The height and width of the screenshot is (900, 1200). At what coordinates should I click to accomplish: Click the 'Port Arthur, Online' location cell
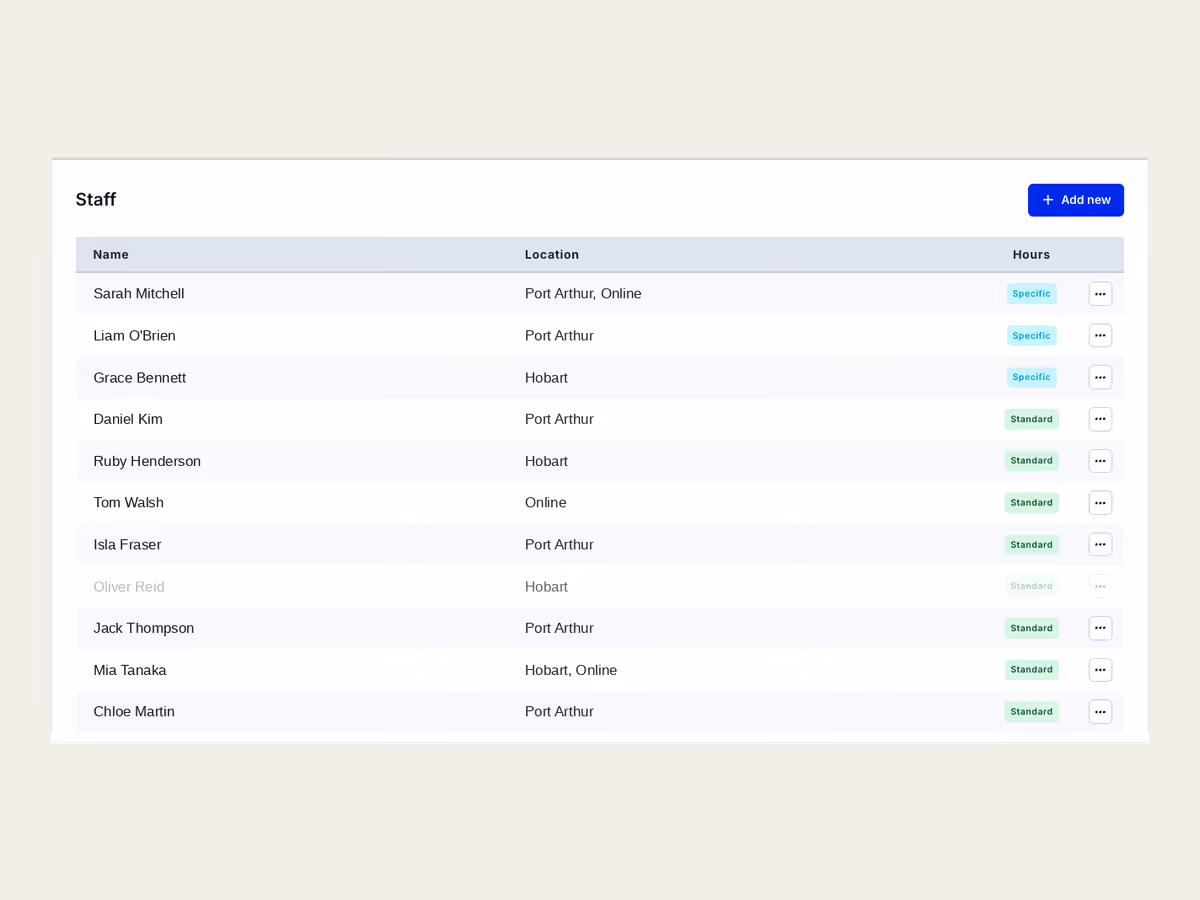[583, 294]
